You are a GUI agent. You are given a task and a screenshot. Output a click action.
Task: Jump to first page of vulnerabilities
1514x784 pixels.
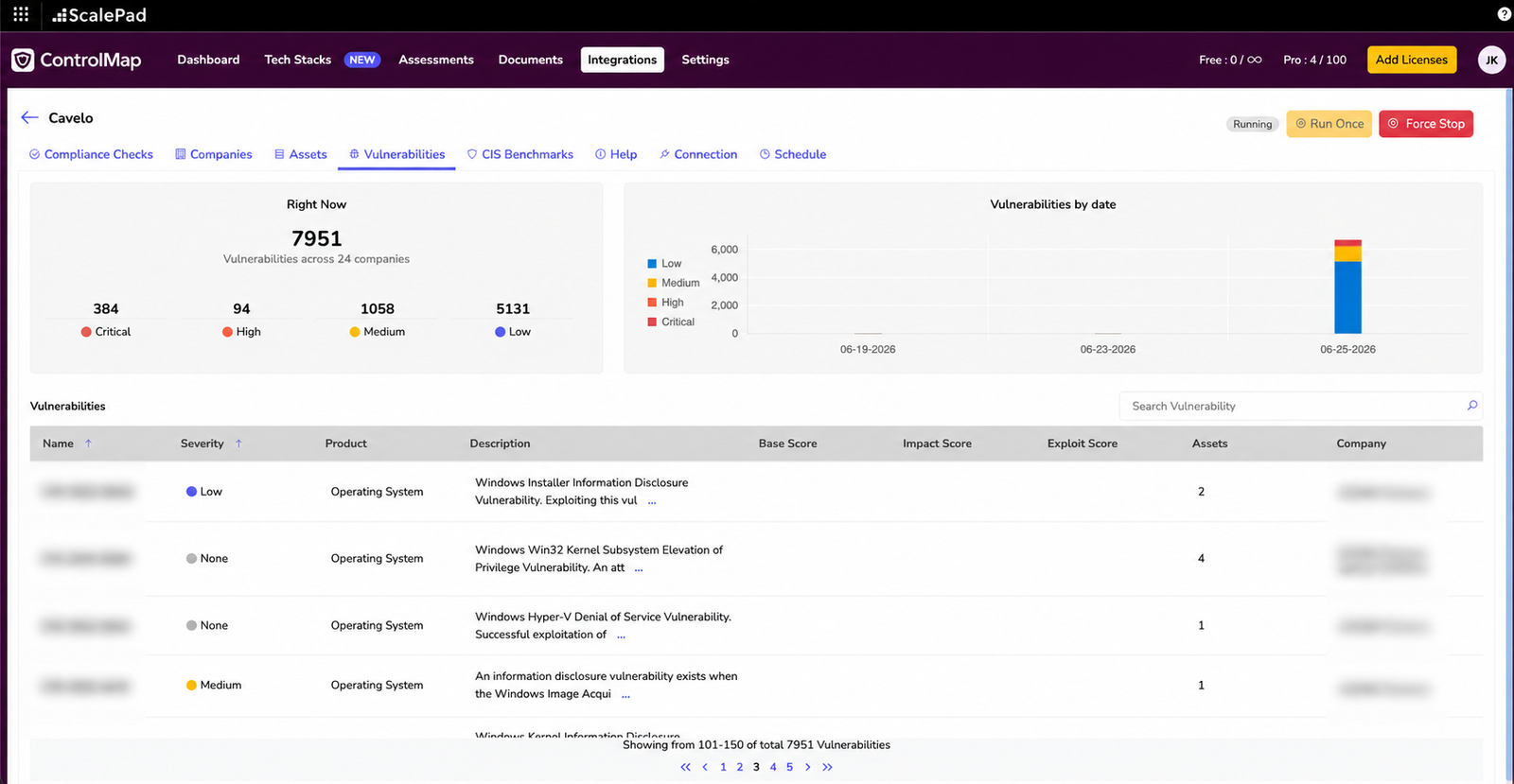pos(685,767)
